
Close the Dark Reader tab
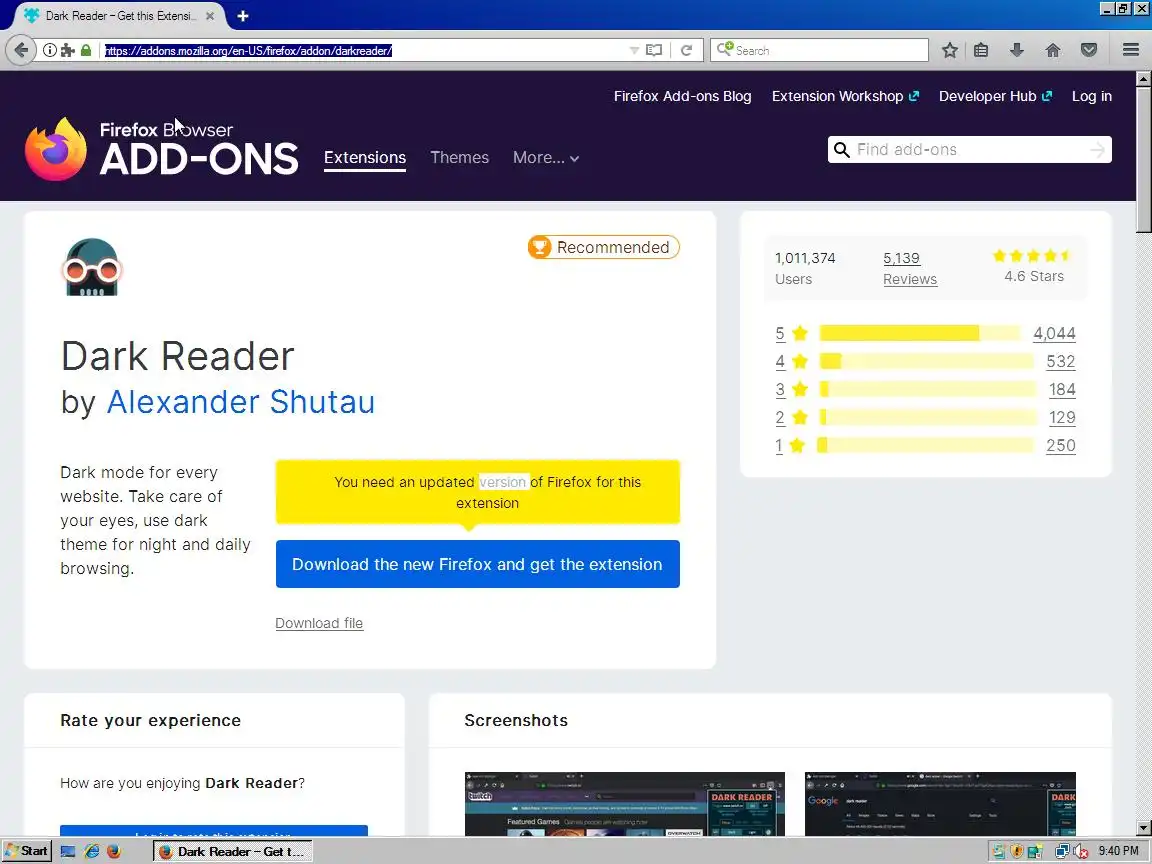(210, 15)
